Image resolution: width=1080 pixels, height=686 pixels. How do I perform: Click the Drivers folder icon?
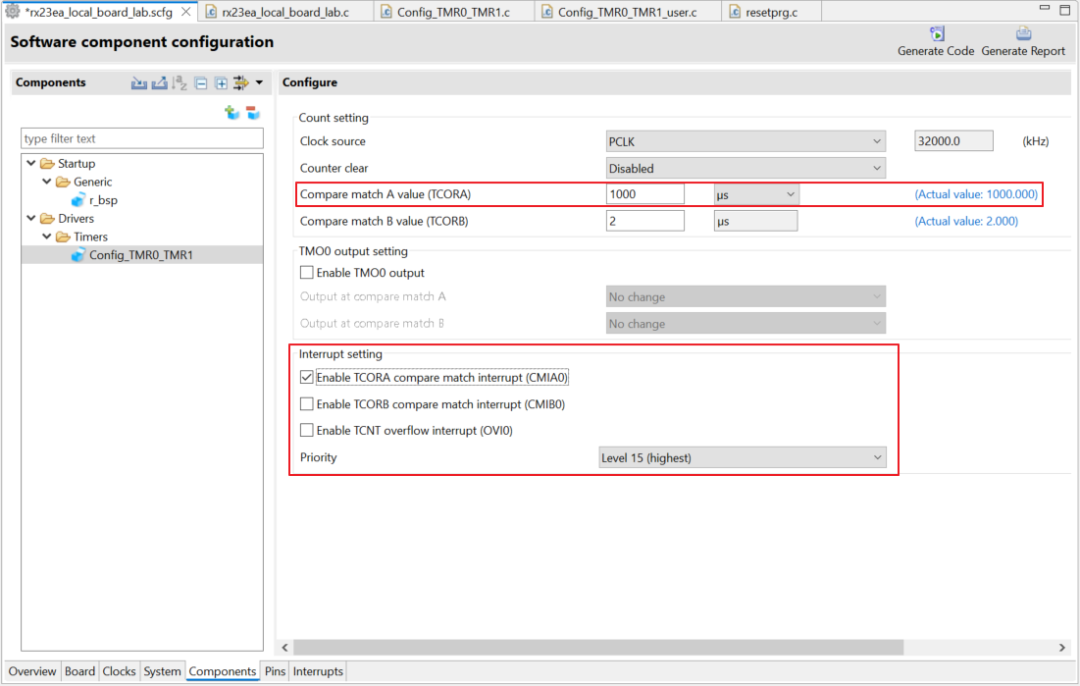48,218
